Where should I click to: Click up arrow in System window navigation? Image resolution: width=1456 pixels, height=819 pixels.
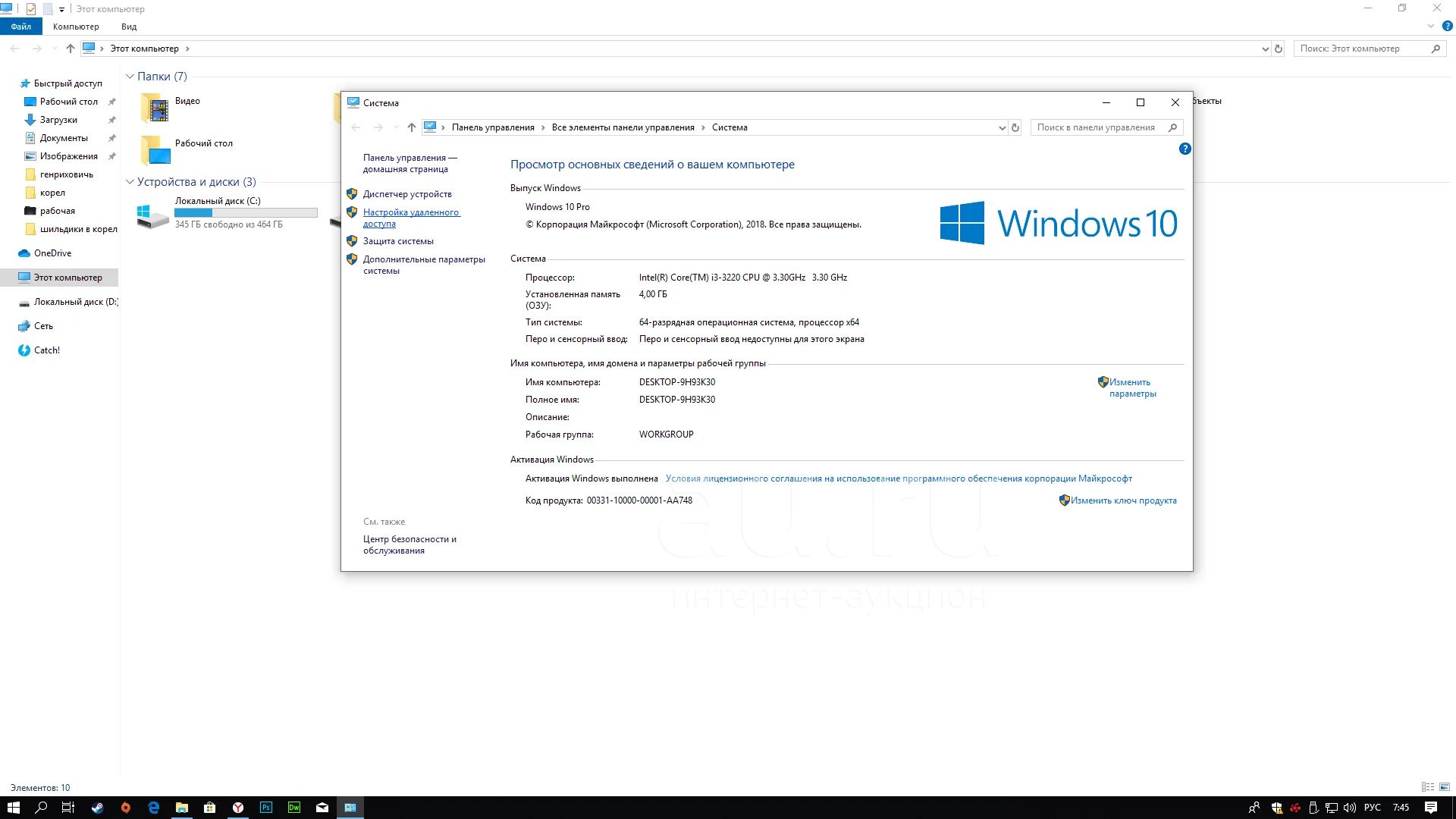pos(411,127)
